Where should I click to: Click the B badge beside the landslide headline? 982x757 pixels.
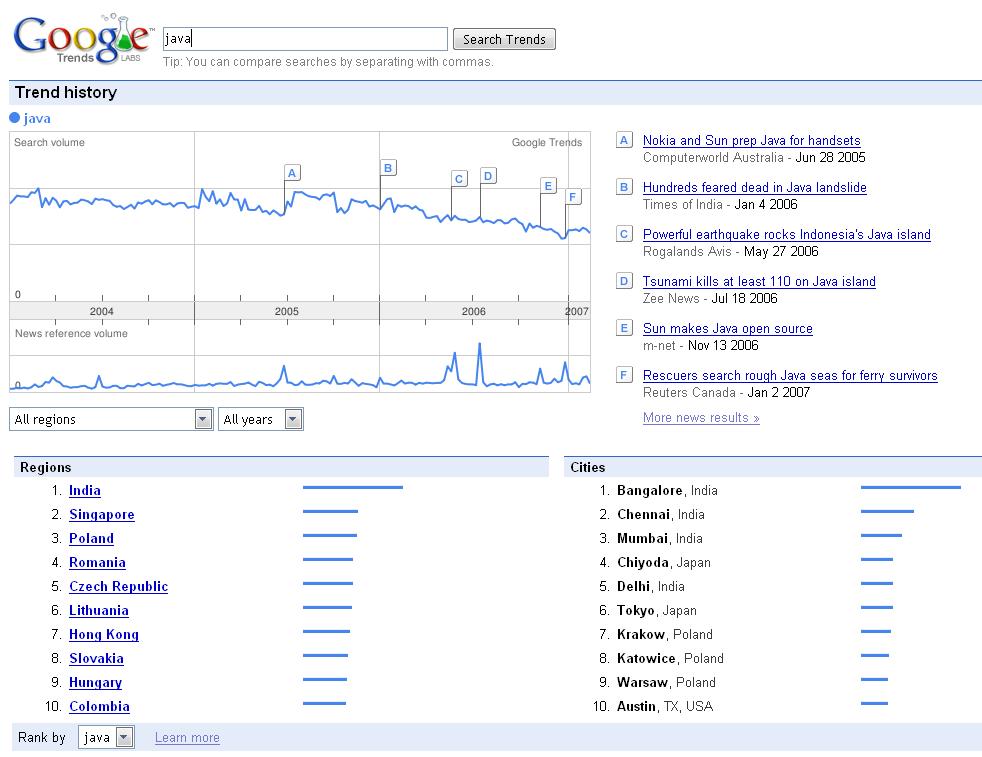[x=624, y=187]
